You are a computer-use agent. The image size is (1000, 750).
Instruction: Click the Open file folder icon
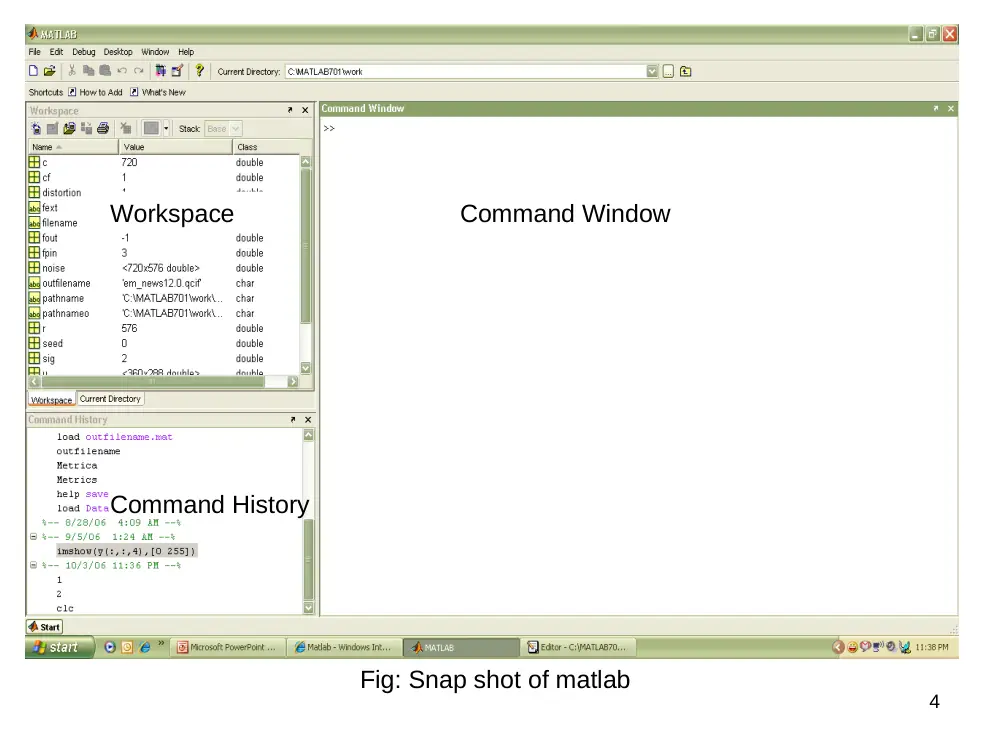pyautogui.click(x=50, y=71)
